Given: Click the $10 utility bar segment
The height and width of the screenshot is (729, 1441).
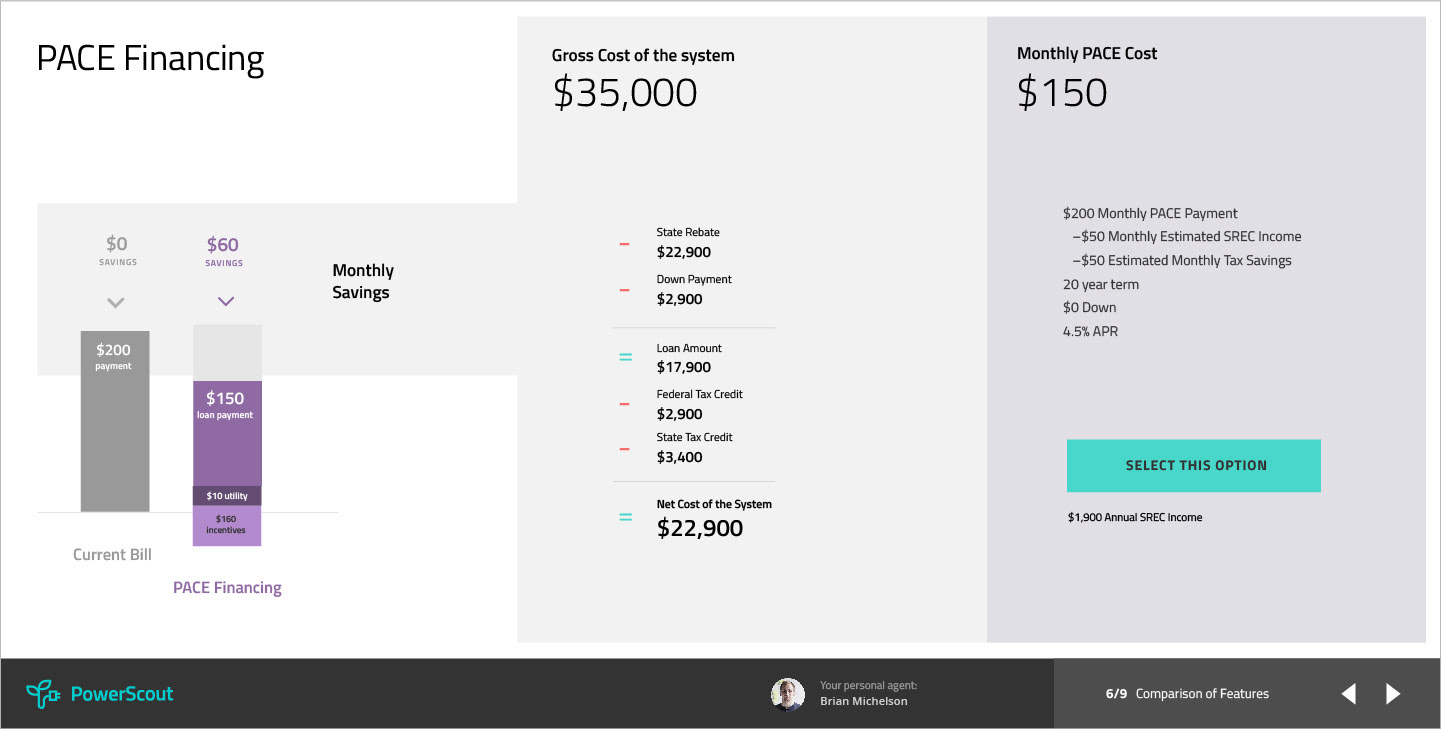Looking at the screenshot, I should pyautogui.click(x=227, y=496).
